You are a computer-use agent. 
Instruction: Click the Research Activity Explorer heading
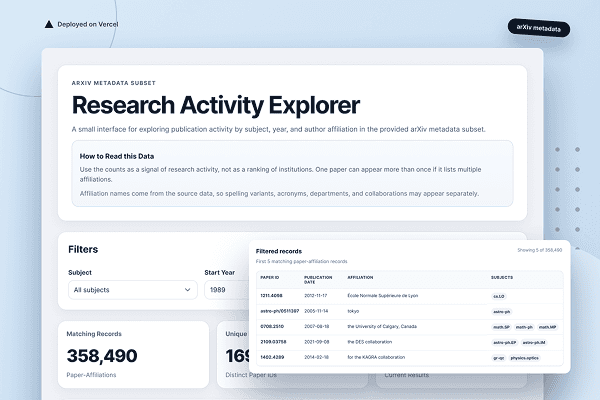point(216,105)
